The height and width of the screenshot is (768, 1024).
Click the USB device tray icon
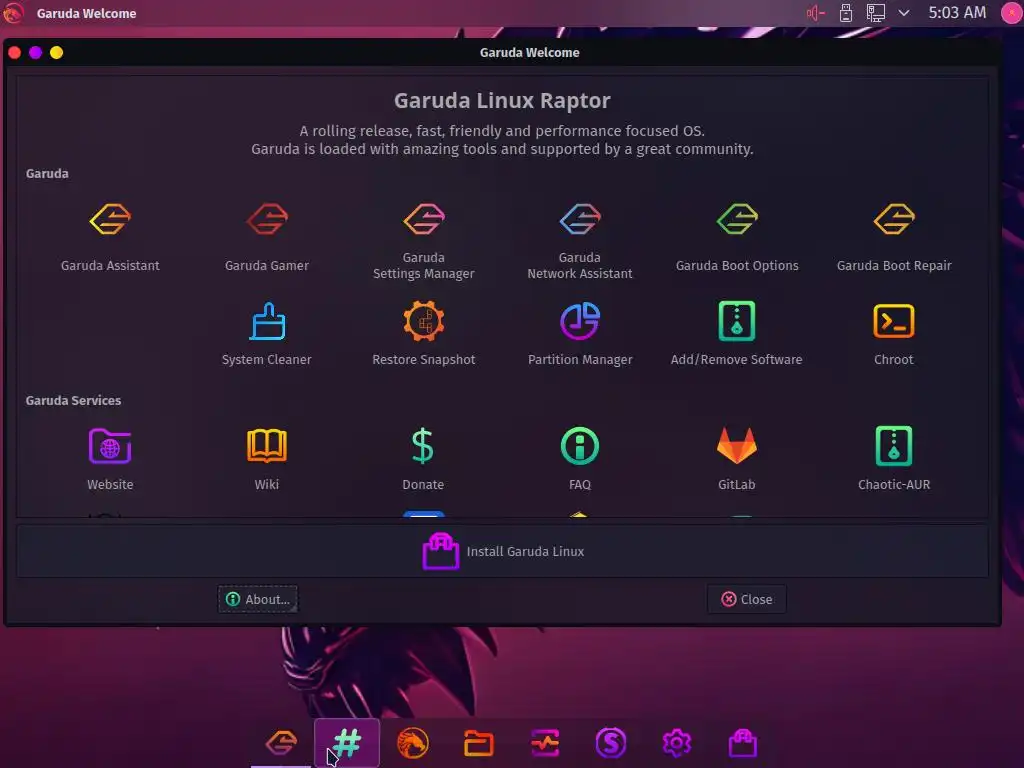[x=846, y=13]
